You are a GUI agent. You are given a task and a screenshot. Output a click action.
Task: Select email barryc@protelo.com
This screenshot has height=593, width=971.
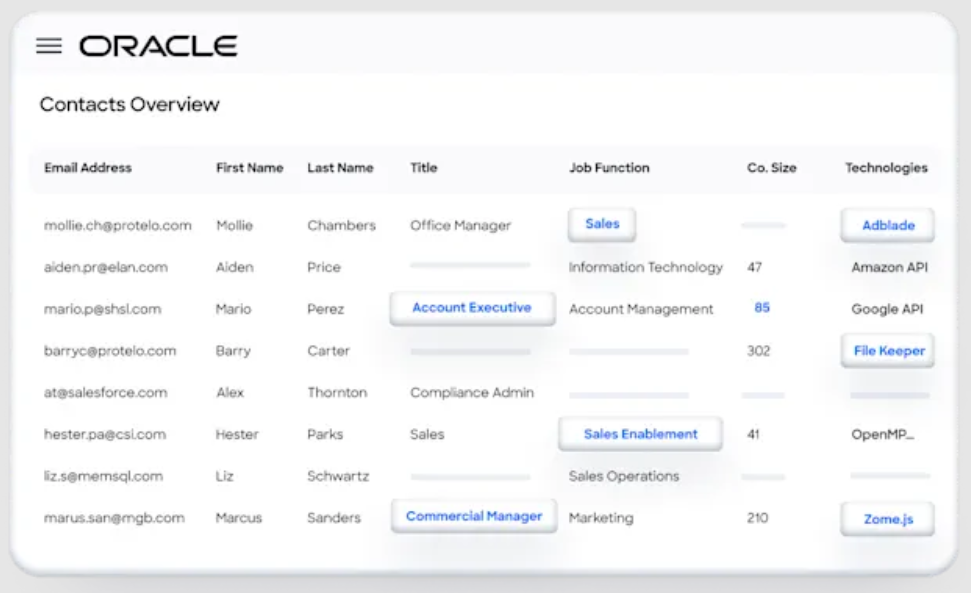pos(110,351)
